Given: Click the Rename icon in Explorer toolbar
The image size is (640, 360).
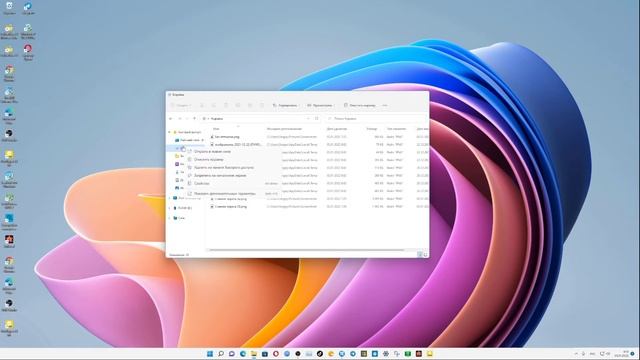Looking at the screenshot, I should [x=238, y=105].
